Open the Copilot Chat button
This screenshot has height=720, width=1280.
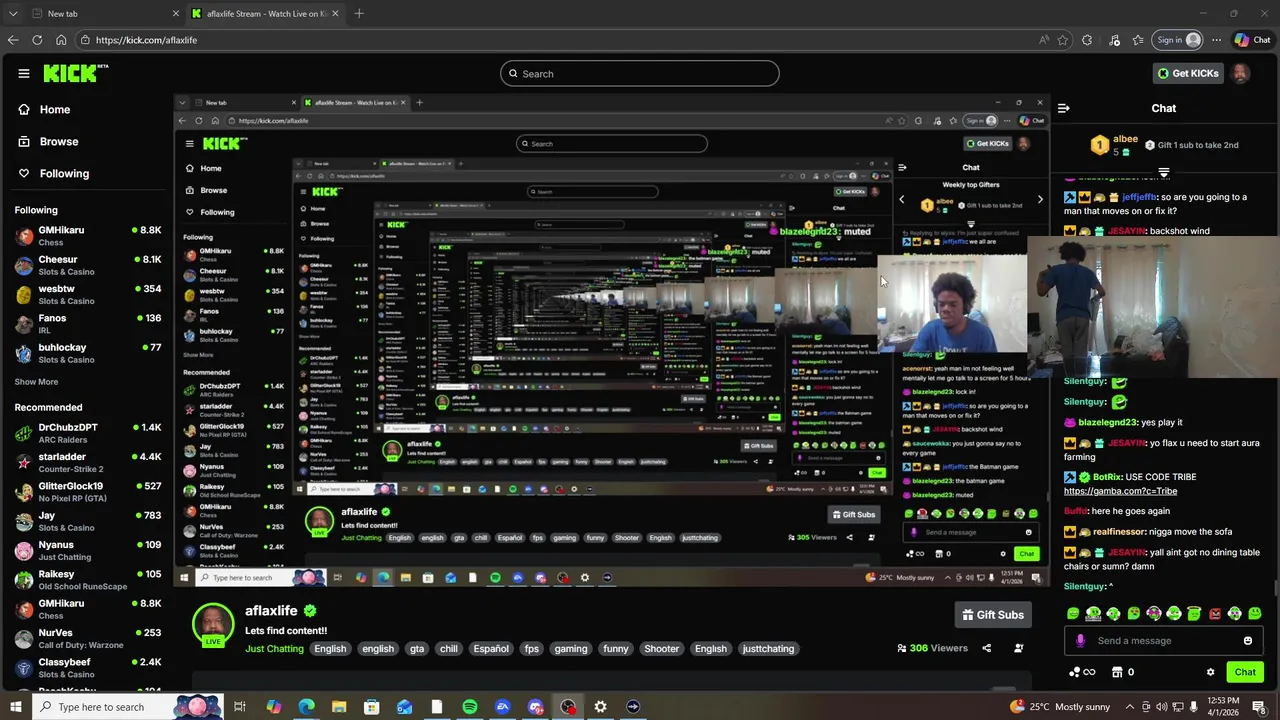click(x=1252, y=40)
